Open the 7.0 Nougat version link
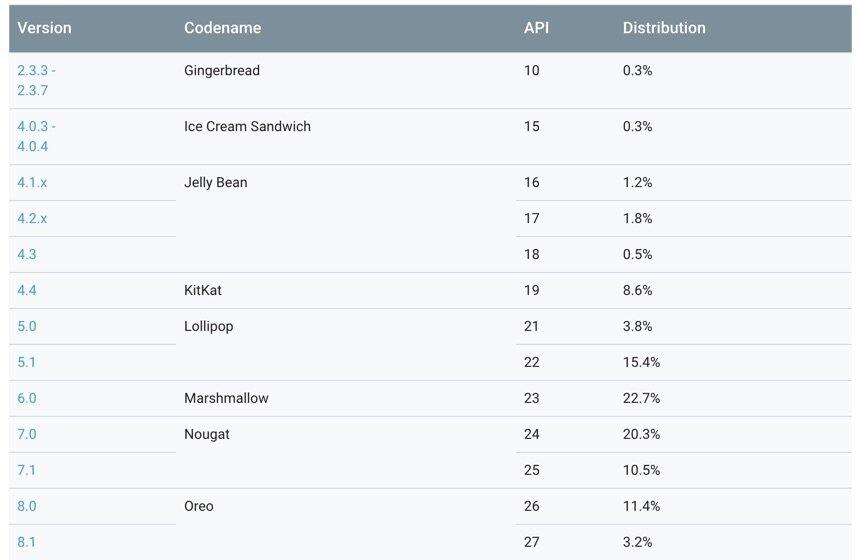860x560 pixels. pos(27,434)
